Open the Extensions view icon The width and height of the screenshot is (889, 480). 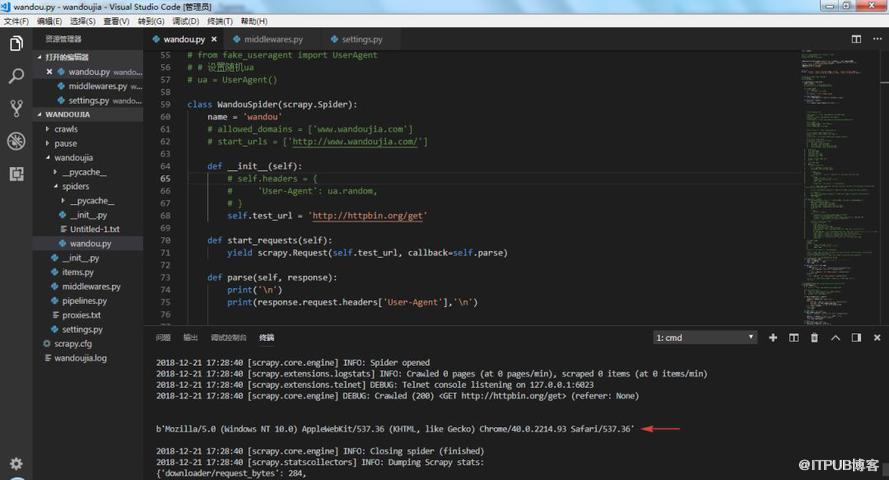coord(16,173)
